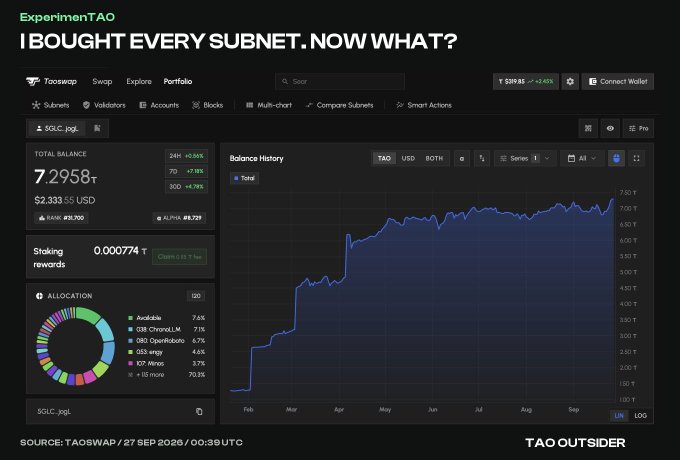Click the RANK #31,700 badge
This screenshot has height=460, width=680.
(61, 218)
